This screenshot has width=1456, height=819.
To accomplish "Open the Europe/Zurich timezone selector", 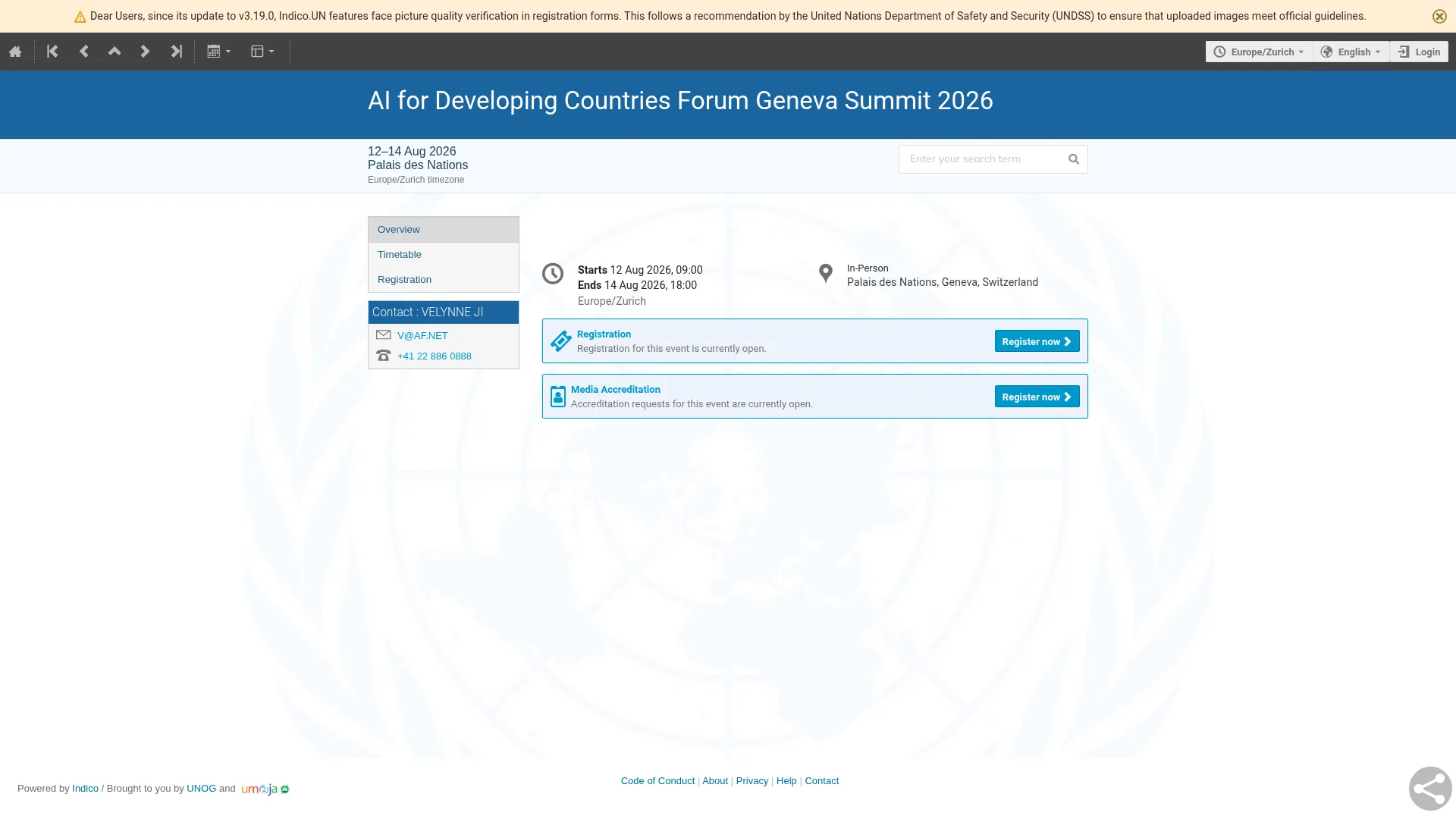I will tap(1259, 52).
